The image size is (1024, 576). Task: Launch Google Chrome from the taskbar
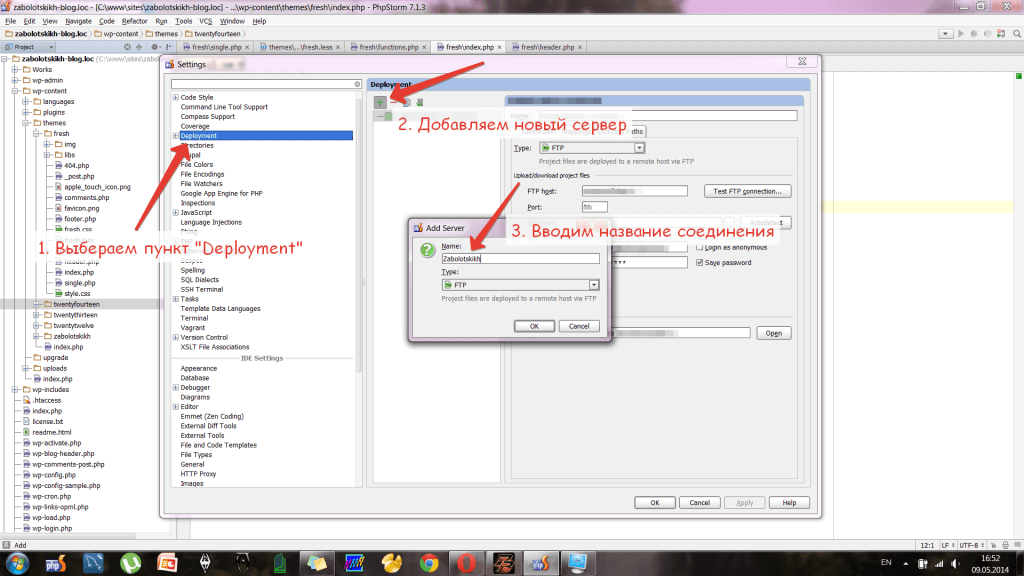(429, 563)
